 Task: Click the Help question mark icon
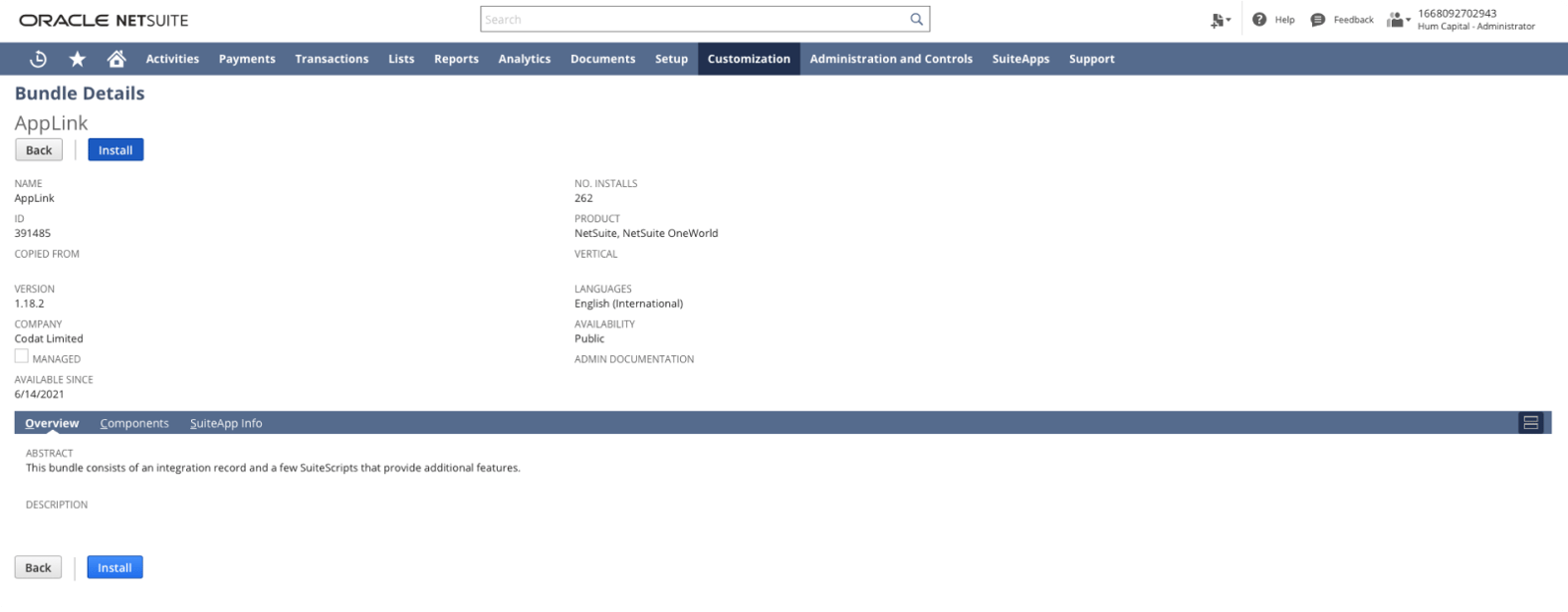tap(1259, 19)
